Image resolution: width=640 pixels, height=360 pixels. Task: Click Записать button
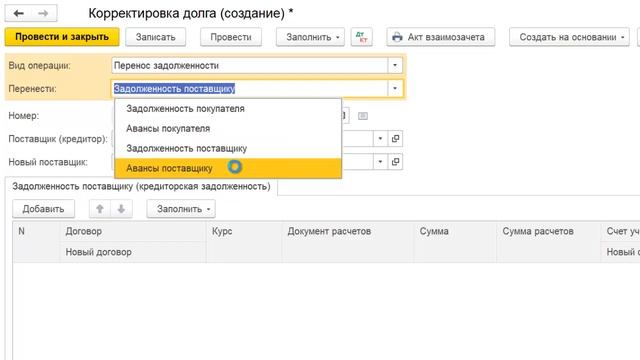(156, 37)
